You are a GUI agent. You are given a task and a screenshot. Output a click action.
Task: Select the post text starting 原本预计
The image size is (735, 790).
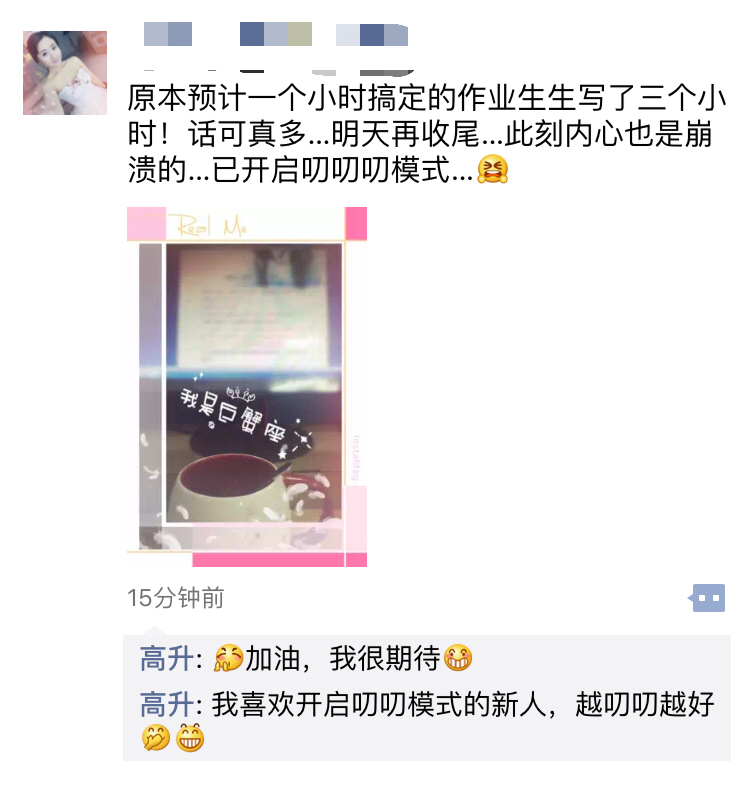(427, 134)
